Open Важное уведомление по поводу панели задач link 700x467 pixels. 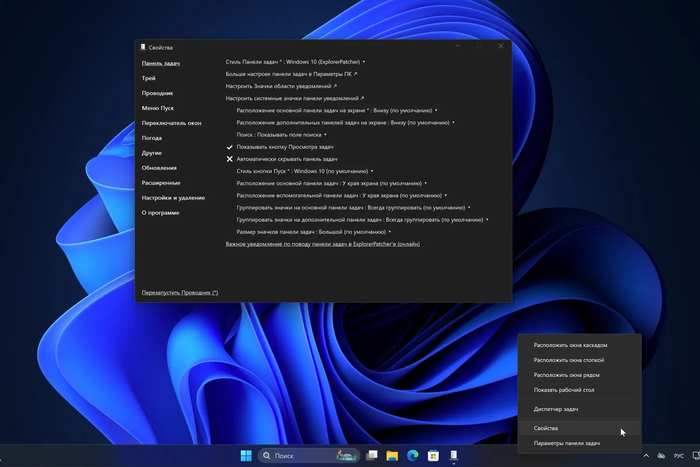tap(322, 244)
